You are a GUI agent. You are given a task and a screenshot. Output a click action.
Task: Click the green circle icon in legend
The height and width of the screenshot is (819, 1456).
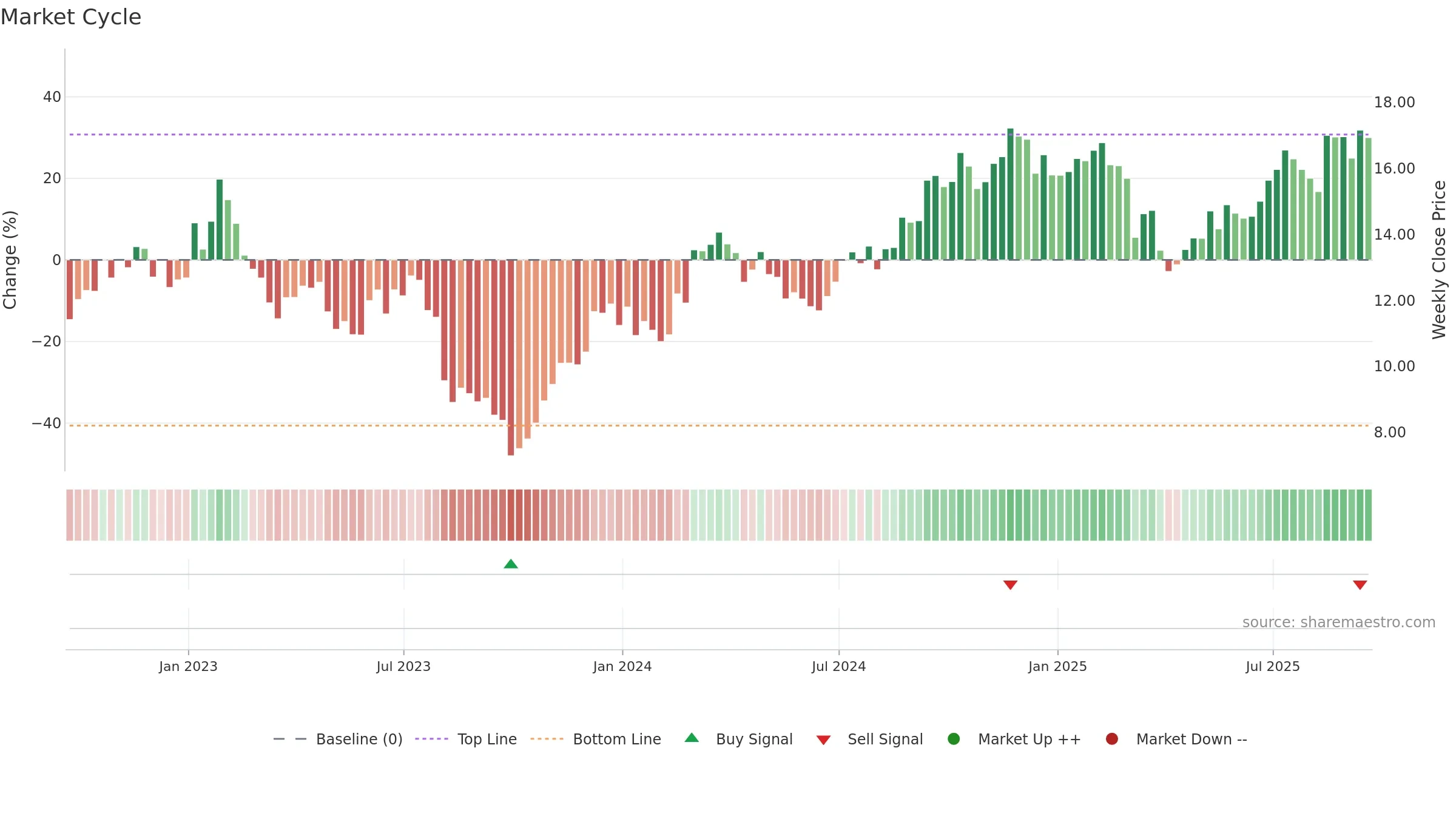coord(954,739)
